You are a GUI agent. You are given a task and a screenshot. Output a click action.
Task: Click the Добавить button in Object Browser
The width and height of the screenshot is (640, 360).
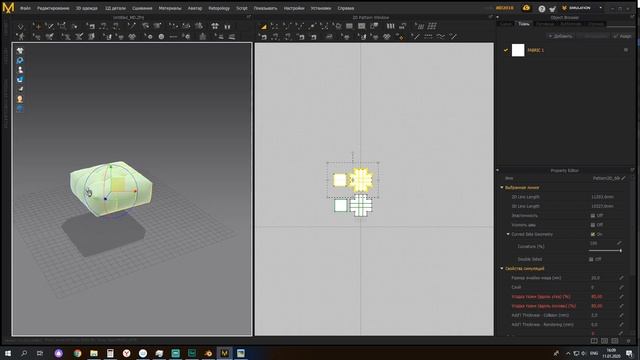pos(560,36)
